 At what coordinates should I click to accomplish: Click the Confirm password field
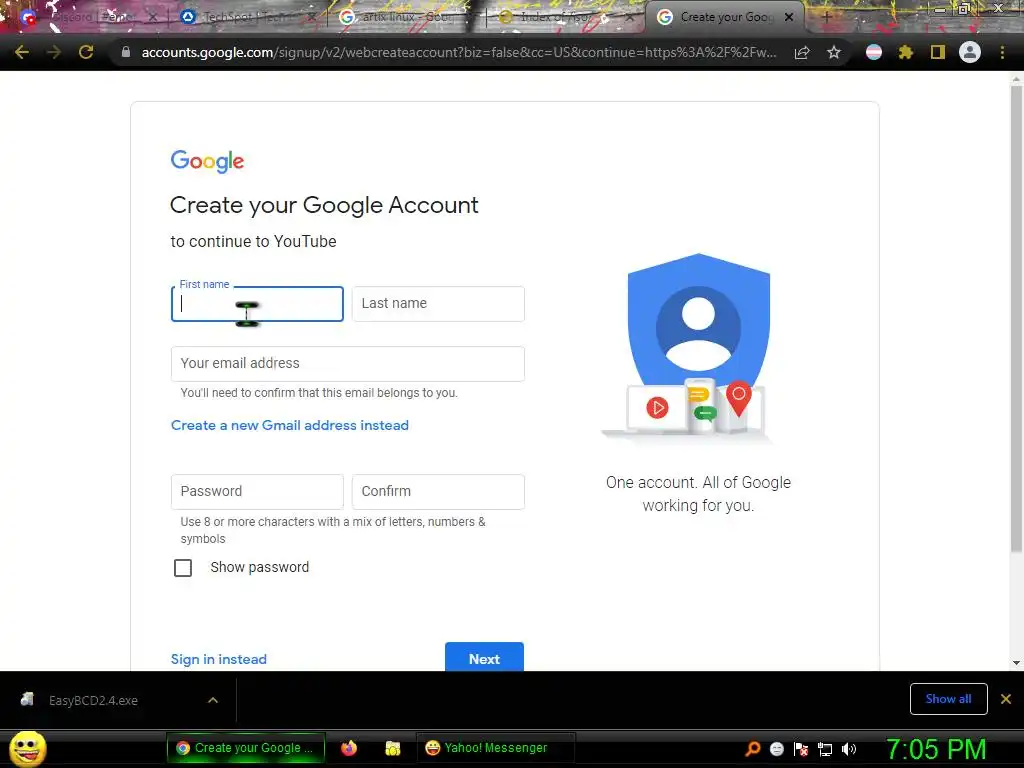[438, 492]
